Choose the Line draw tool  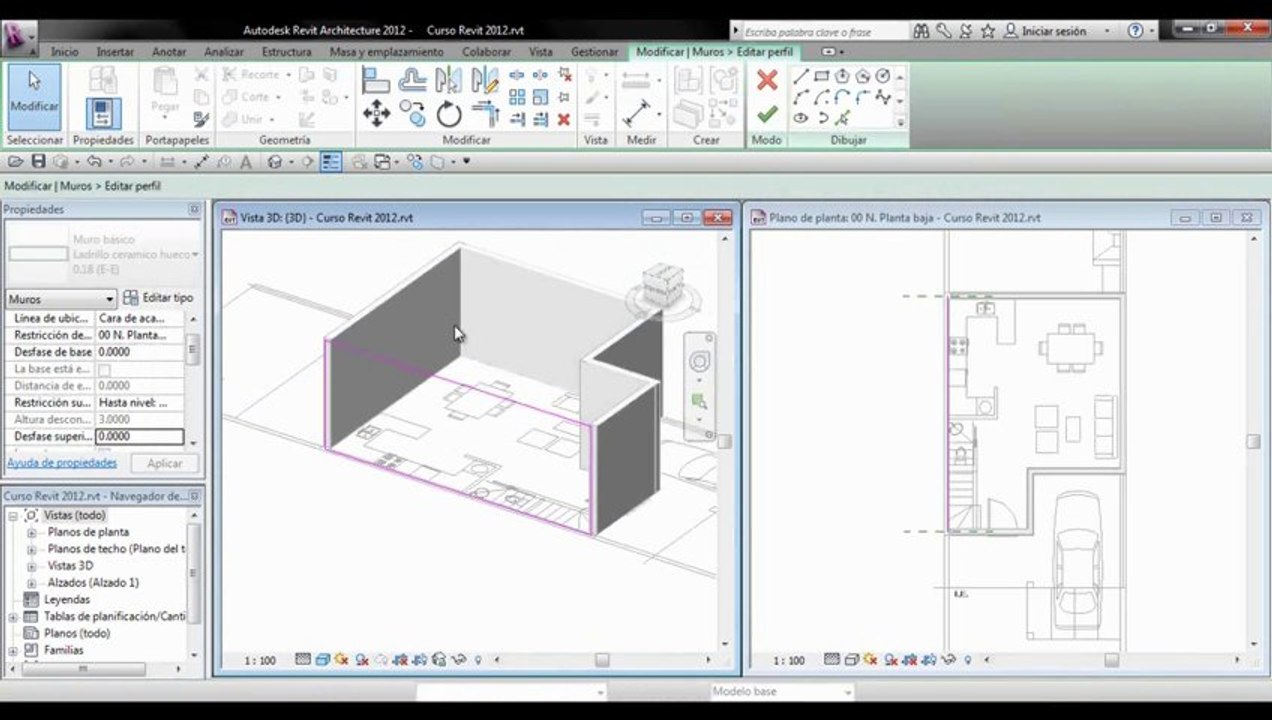pos(801,76)
